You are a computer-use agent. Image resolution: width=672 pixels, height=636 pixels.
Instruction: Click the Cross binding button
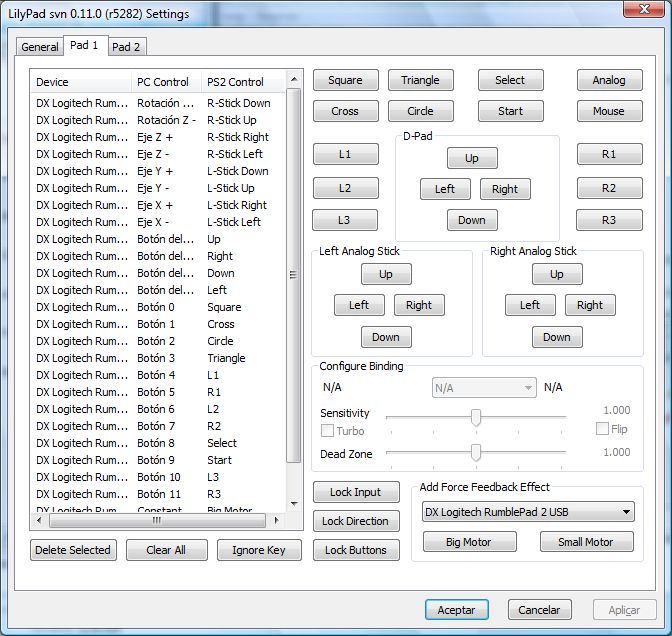coord(345,111)
